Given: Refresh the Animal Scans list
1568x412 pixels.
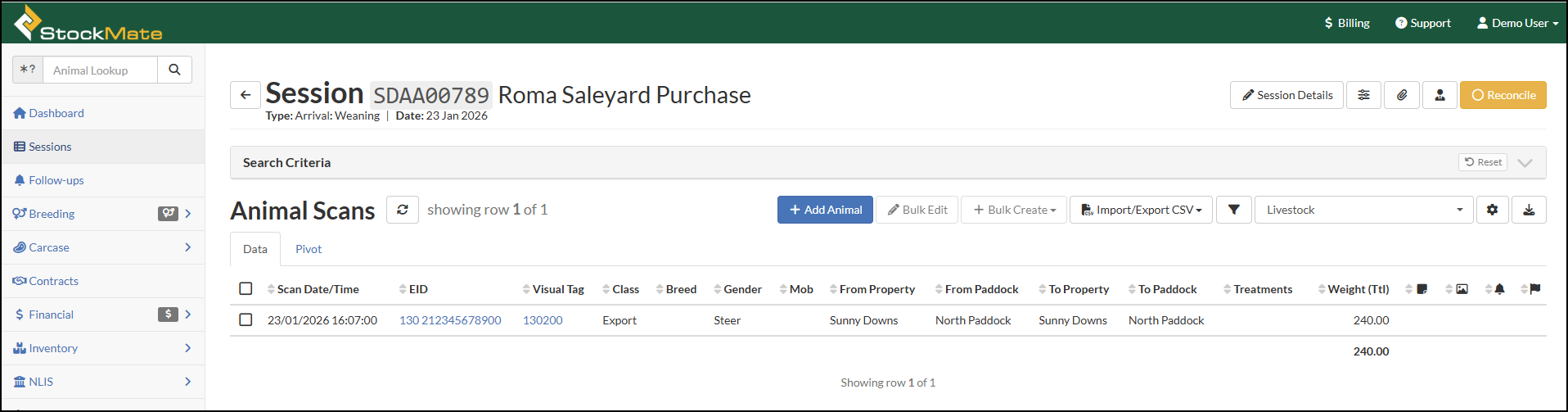Looking at the screenshot, I should pos(402,210).
